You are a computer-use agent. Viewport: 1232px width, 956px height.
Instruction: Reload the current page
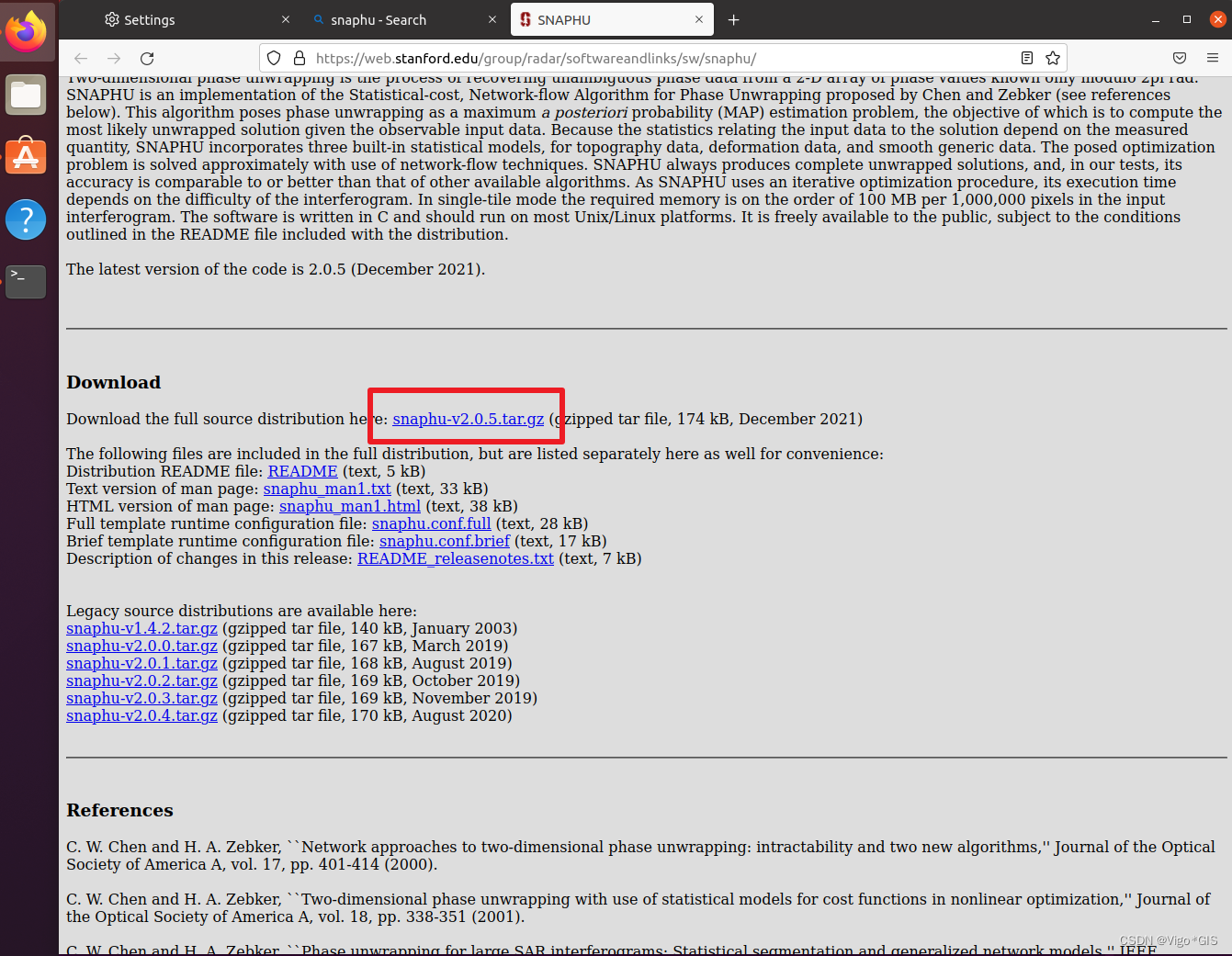pos(147,58)
